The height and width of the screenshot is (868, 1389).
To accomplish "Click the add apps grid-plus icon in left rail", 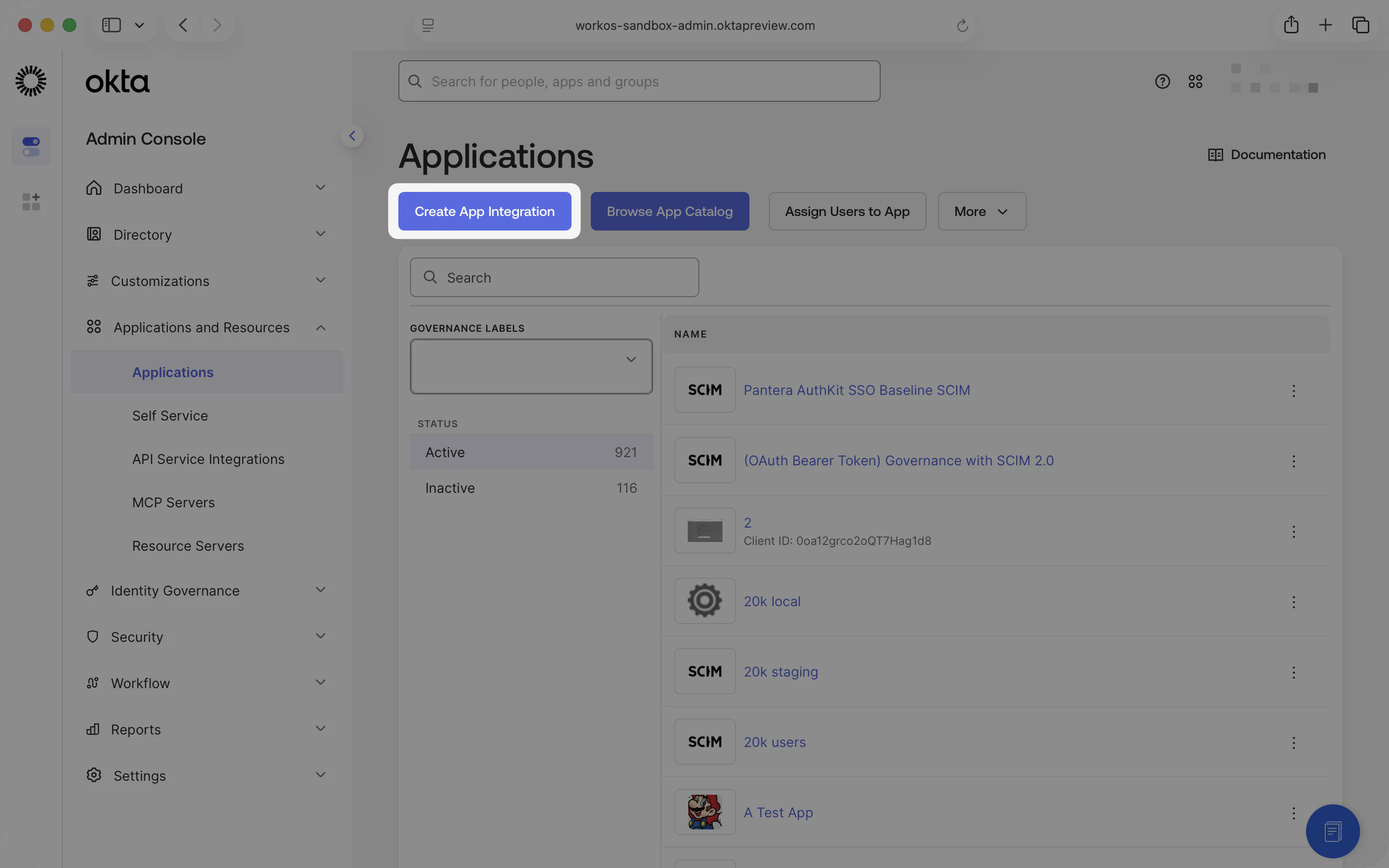I will click(x=31, y=202).
